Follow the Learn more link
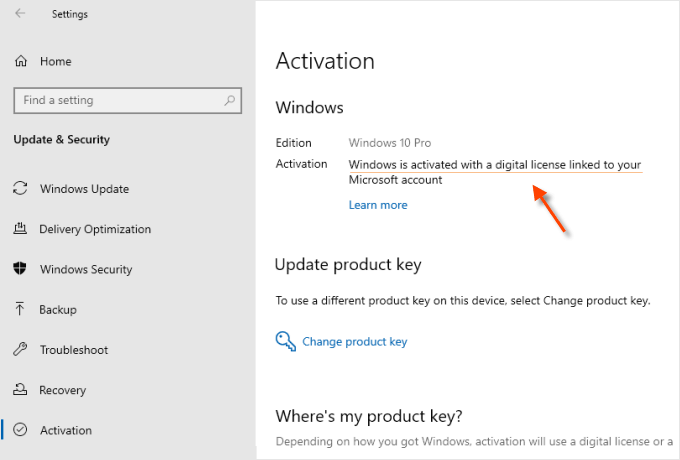680x460 pixels. [x=378, y=205]
